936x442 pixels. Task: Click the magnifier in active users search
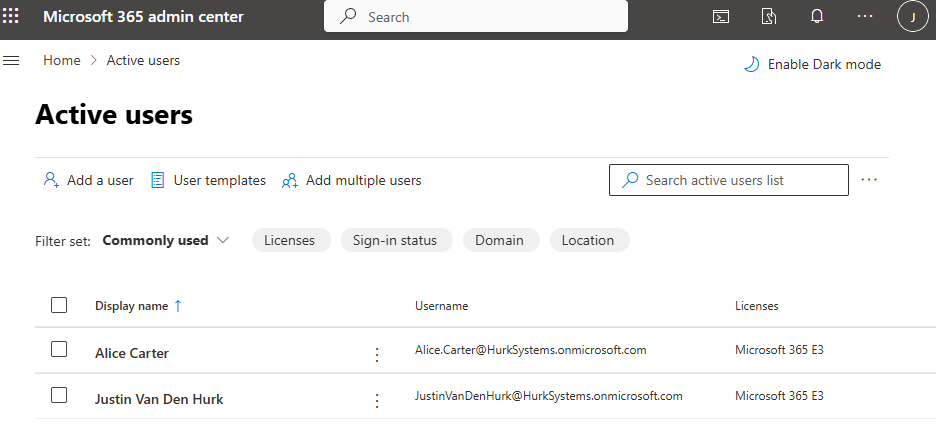(630, 180)
